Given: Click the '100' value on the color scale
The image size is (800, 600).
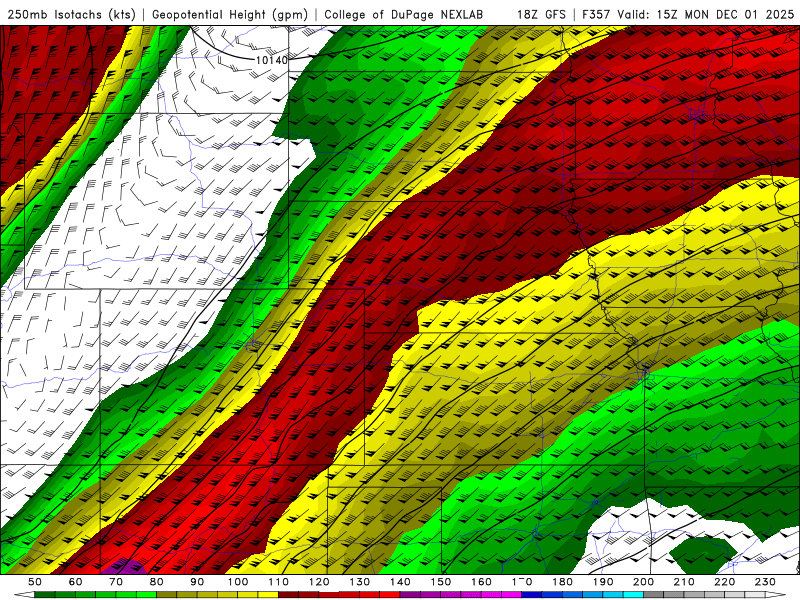Looking at the screenshot, I should point(238,582).
